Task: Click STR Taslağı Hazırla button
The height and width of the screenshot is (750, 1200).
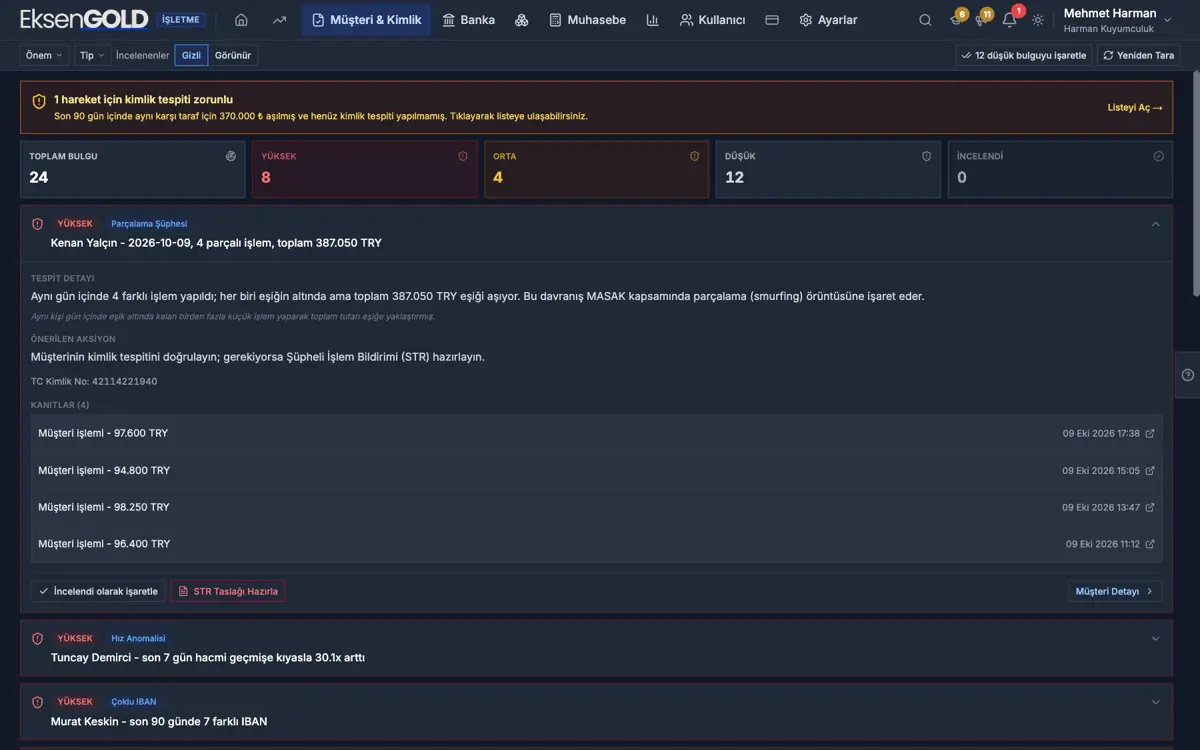Action: pyautogui.click(x=228, y=591)
